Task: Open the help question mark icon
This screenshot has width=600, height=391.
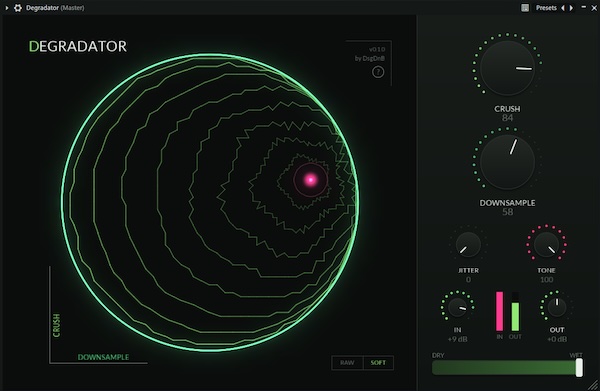Action: [378, 72]
